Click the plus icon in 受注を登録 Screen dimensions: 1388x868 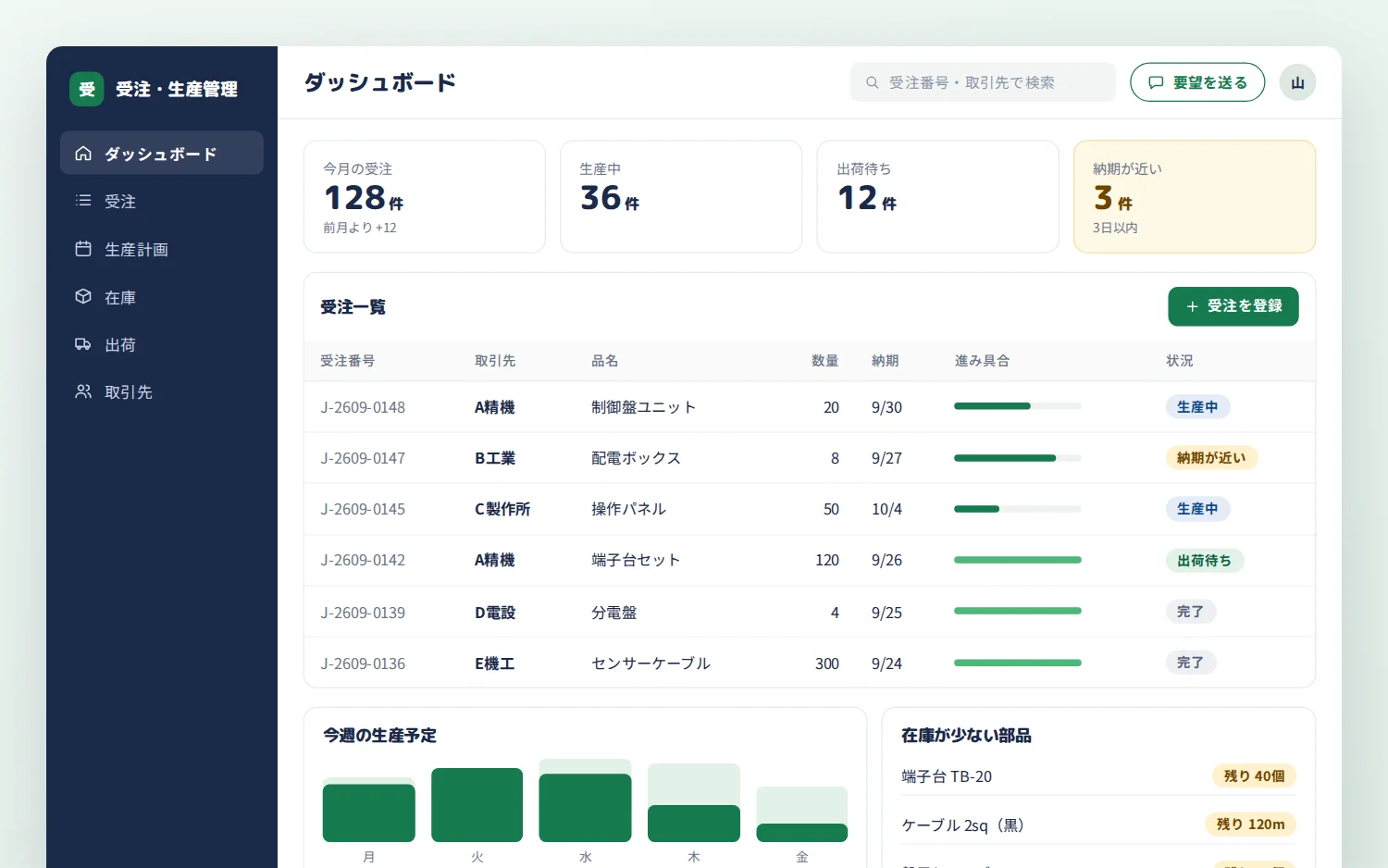point(1192,306)
